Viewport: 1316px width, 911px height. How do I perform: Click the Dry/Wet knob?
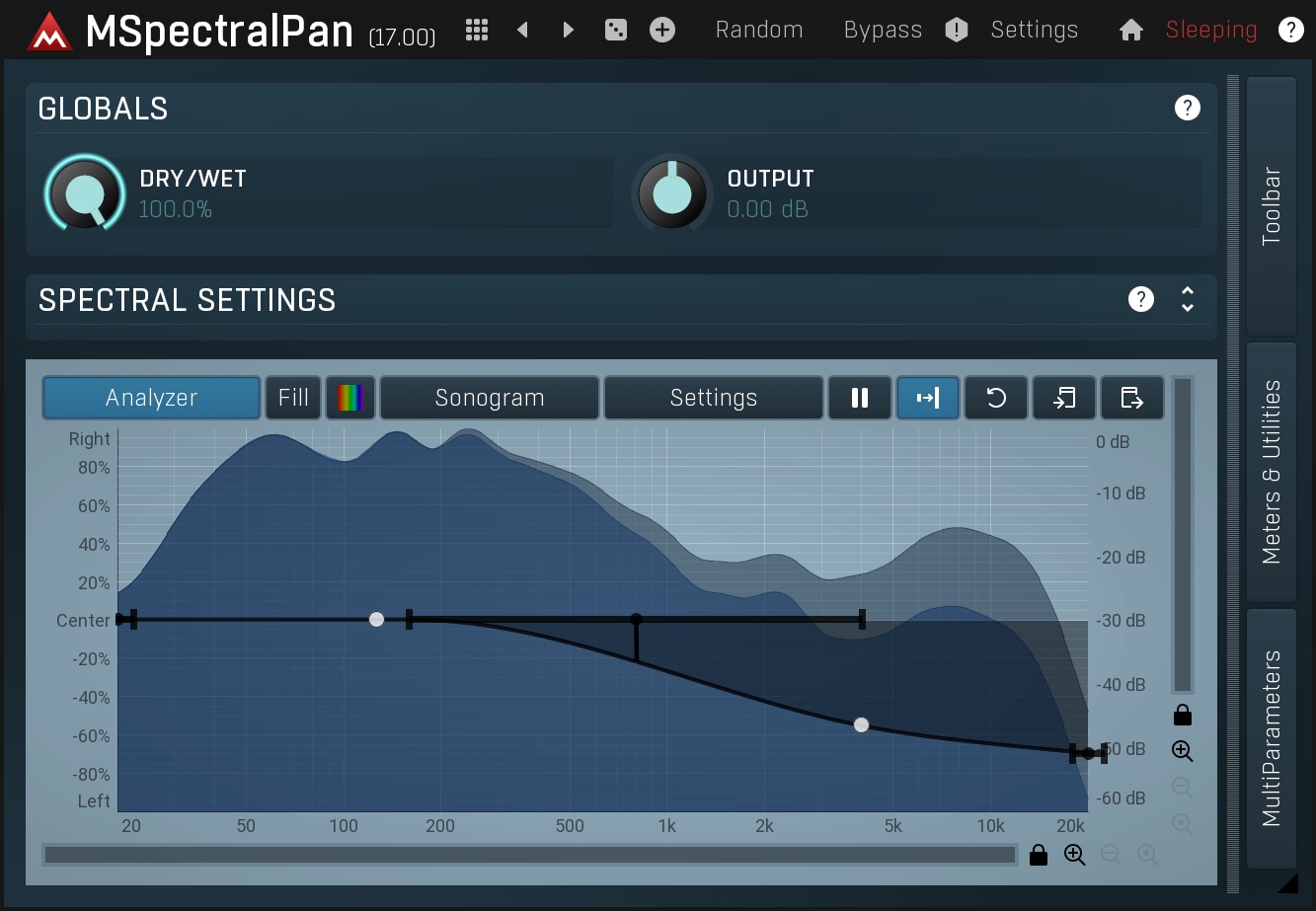[x=85, y=193]
